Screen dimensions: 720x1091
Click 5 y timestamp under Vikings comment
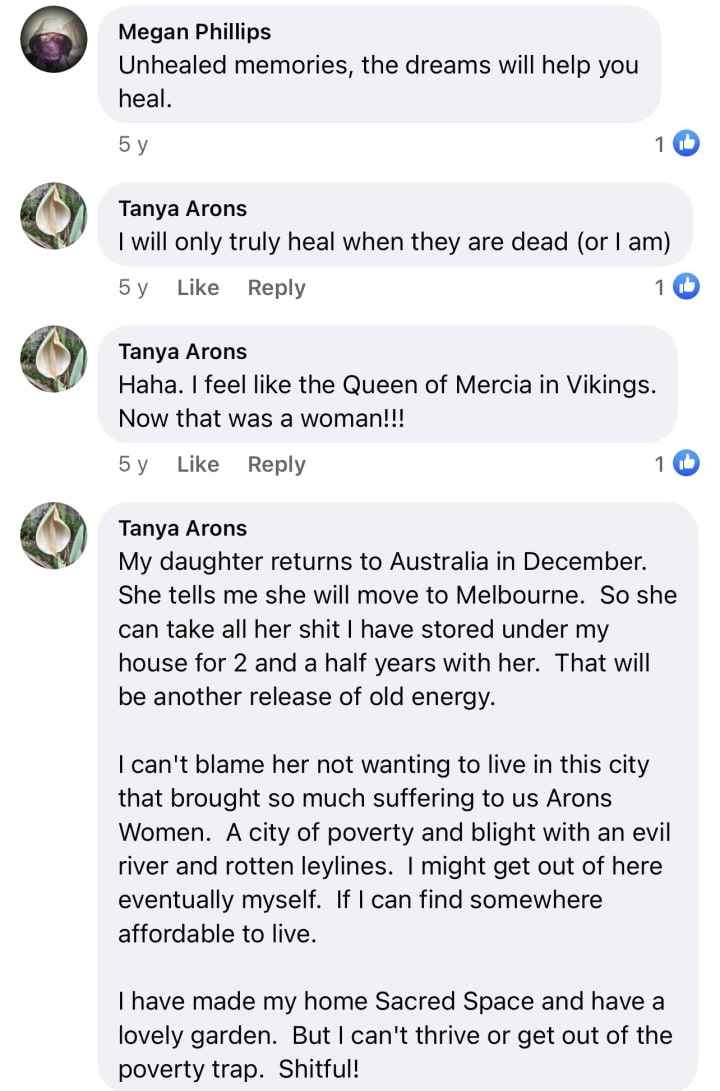point(132,464)
